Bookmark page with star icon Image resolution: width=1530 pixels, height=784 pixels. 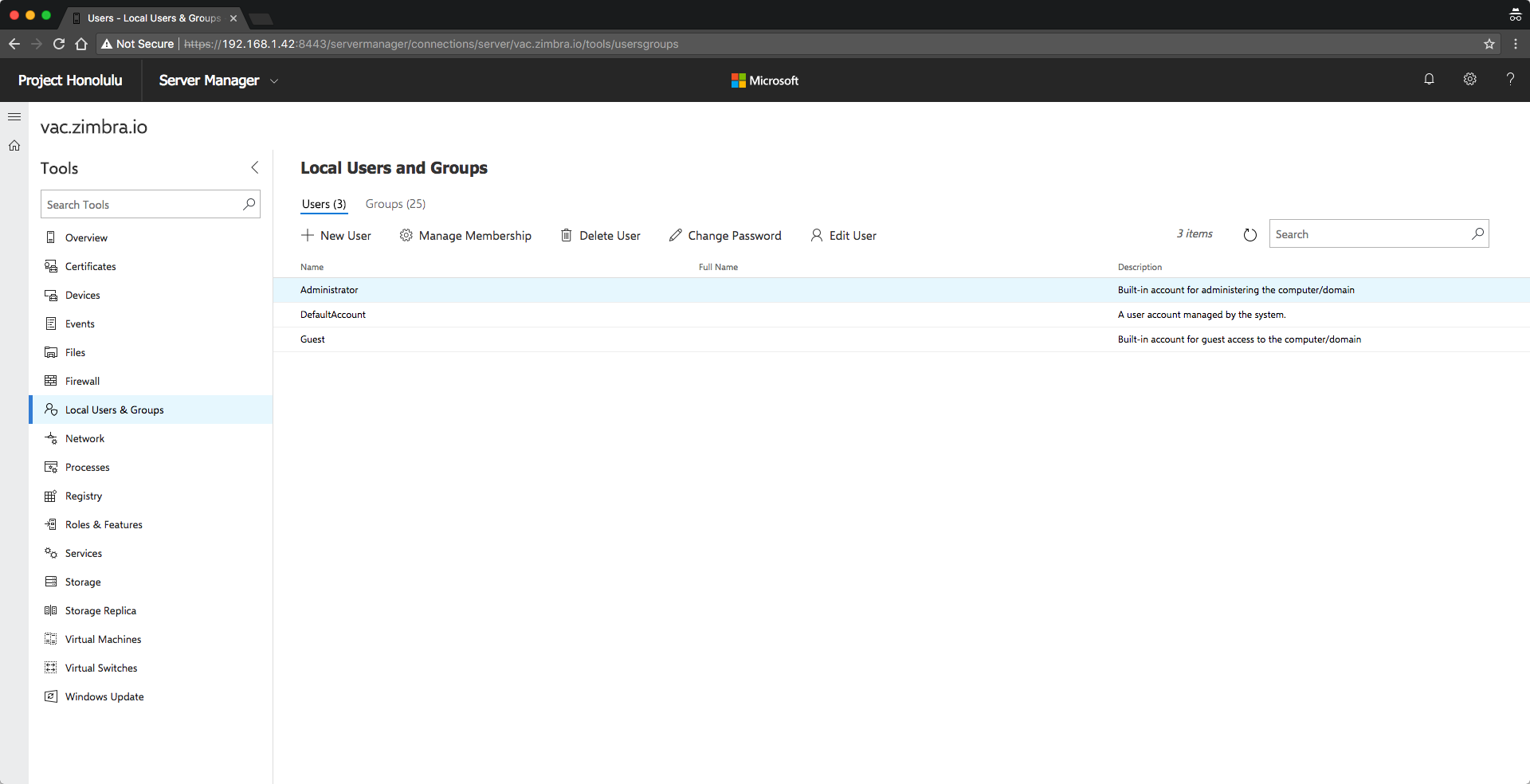tap(1489, 44)
